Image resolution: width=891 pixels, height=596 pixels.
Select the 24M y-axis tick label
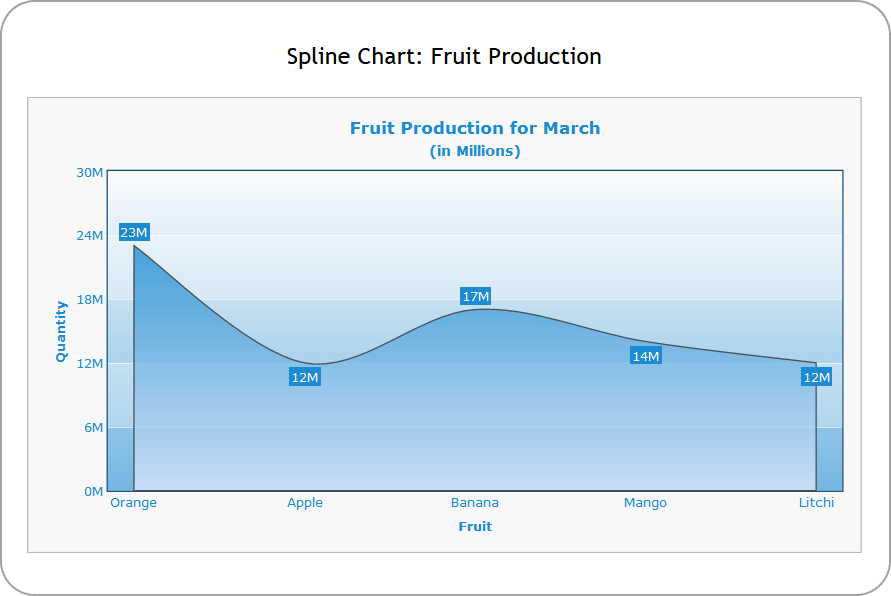click(x=90, y=236)
